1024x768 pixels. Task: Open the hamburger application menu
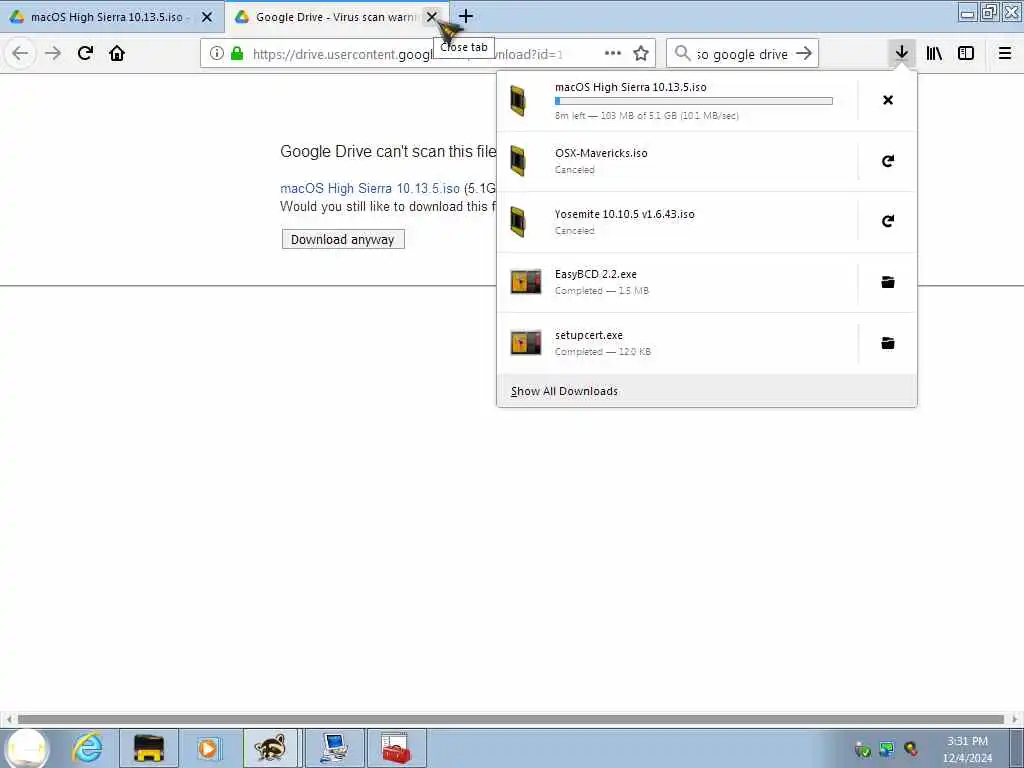pos(1005,54)
